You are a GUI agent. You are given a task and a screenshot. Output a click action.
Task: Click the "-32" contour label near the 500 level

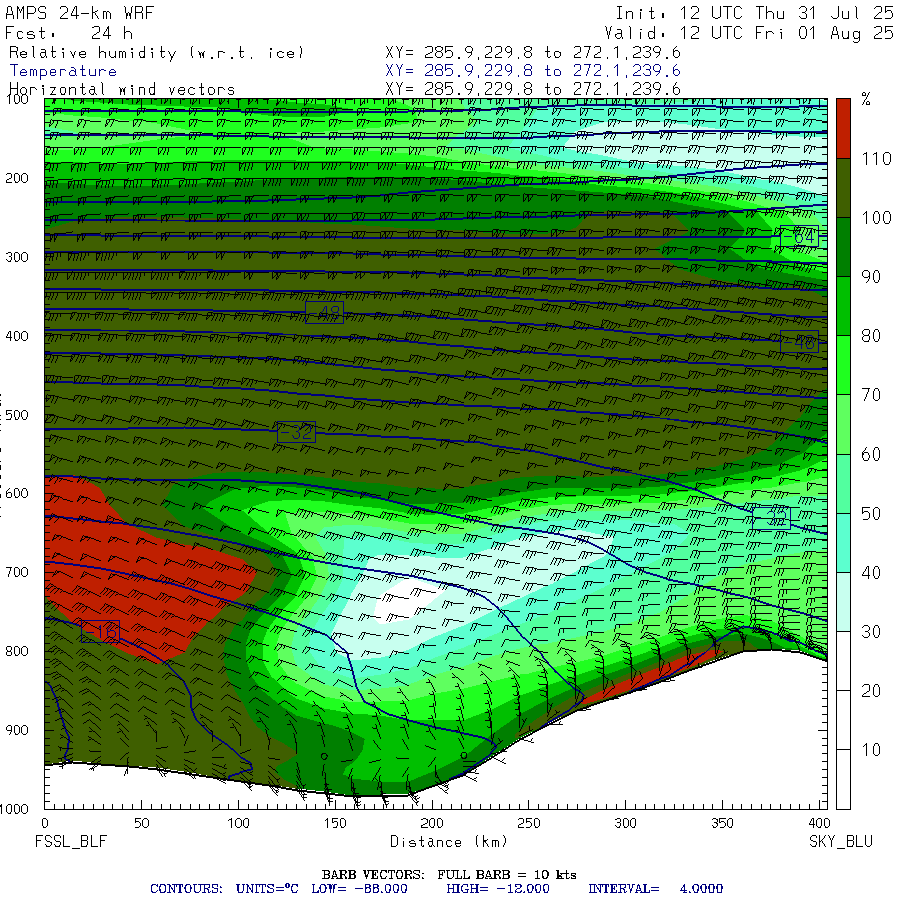(296, 432)
